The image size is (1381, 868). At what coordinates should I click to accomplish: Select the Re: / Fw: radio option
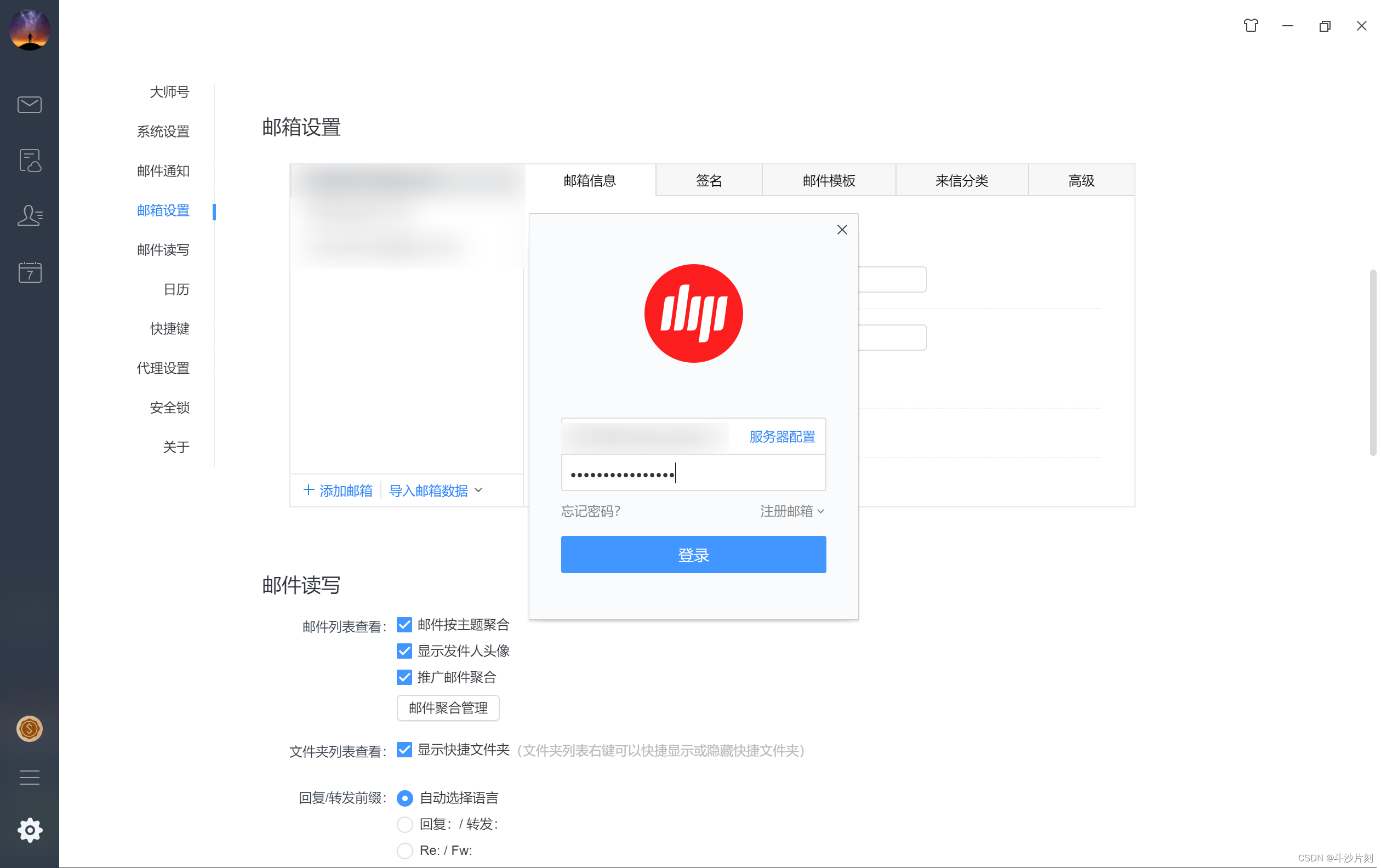[405, 851]
